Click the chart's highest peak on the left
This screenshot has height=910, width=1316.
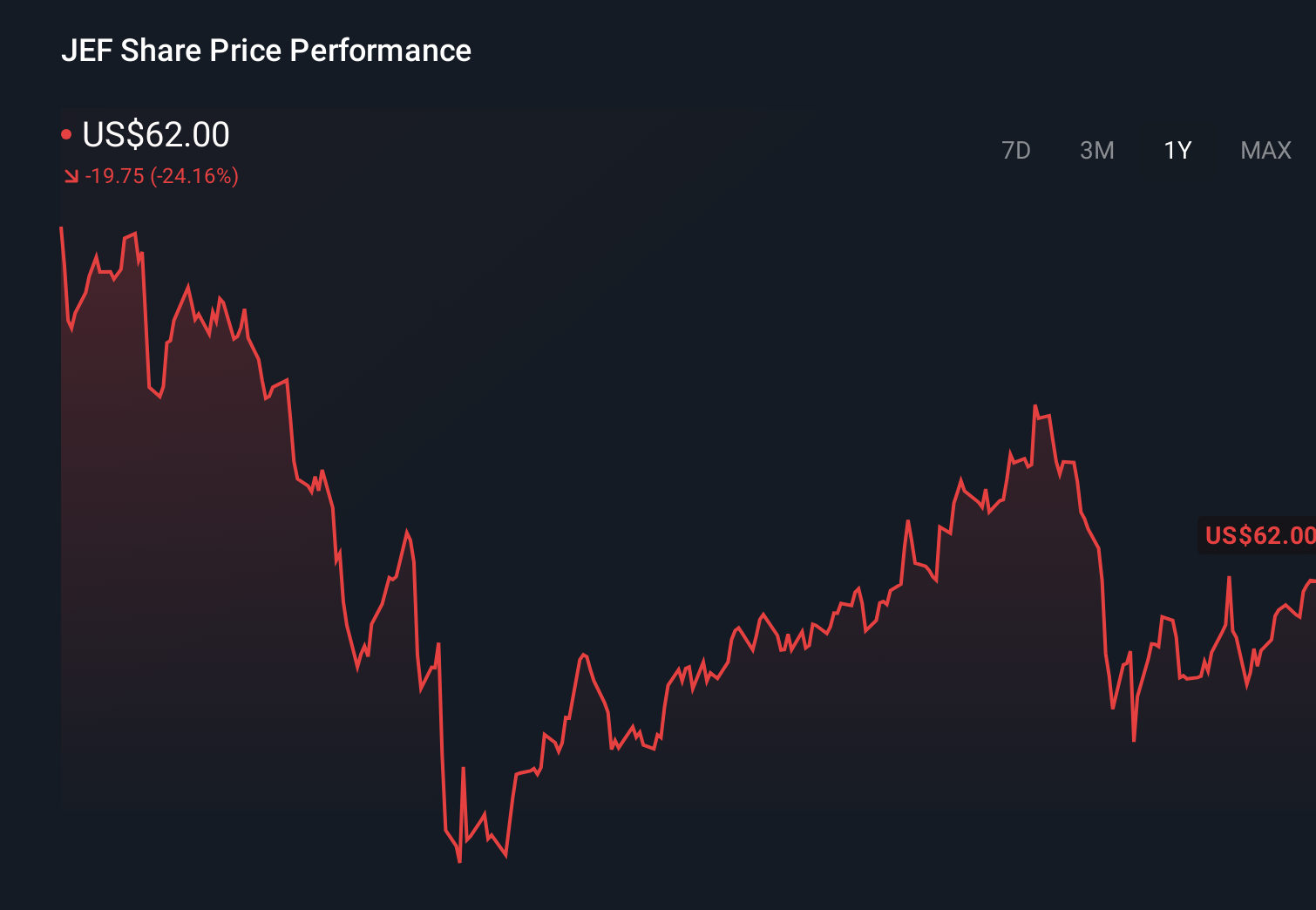(x=132, y=231)
